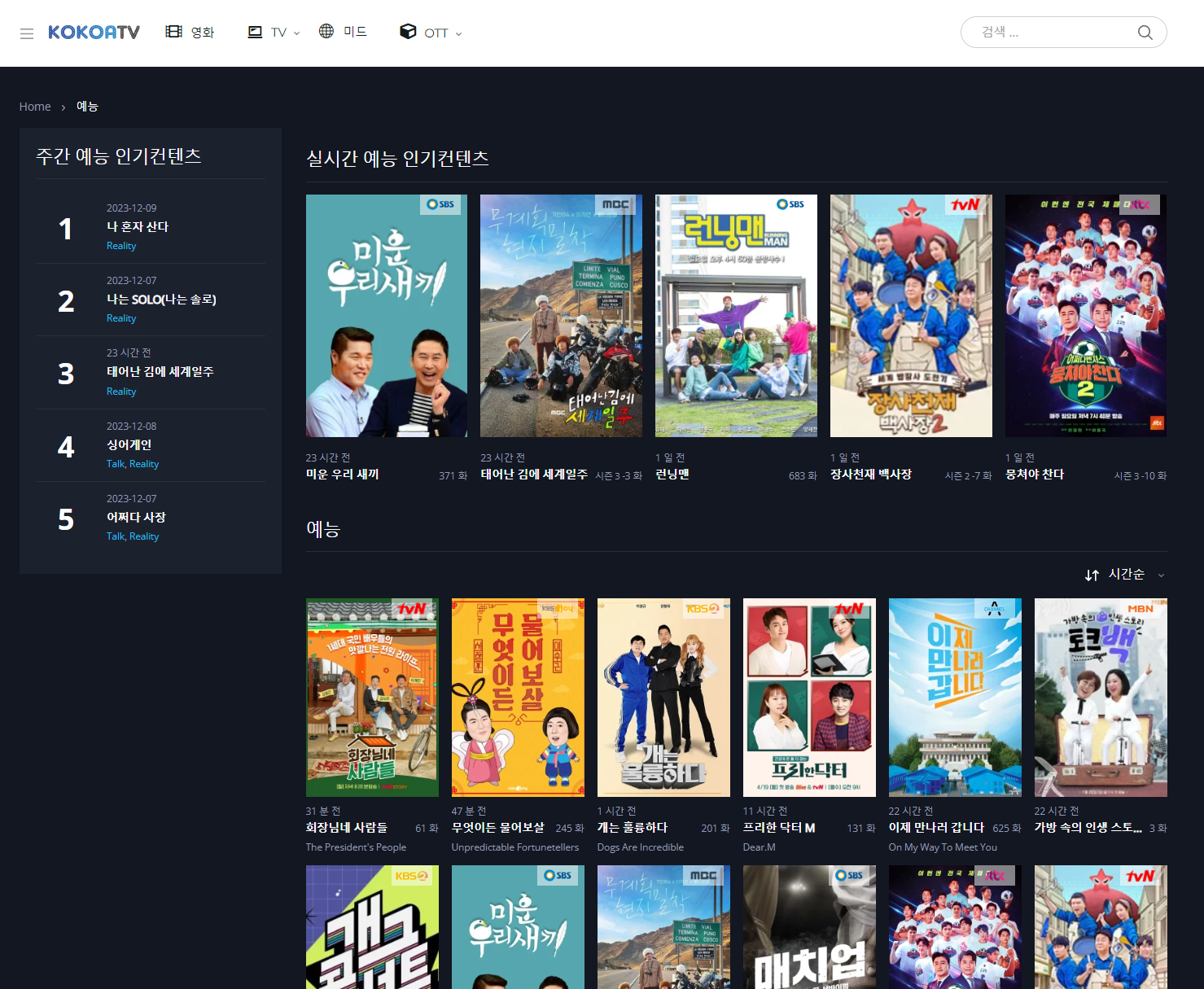This screenshot has height=989, width=1204.
Task: Click the sort arrows icon near 시간순
Action: tap(1092, 575)
